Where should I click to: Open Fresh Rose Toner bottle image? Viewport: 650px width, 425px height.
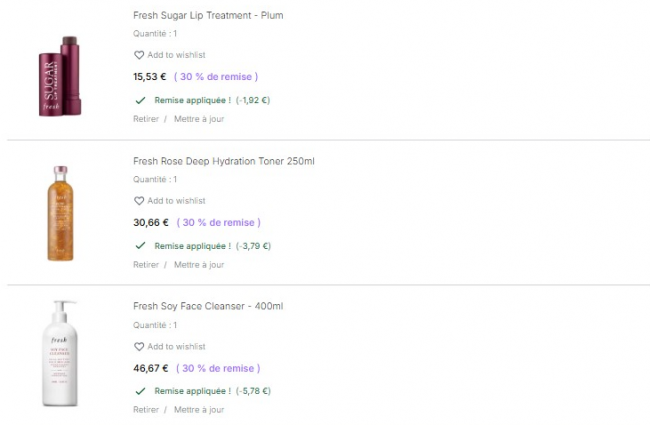point(60,214)
